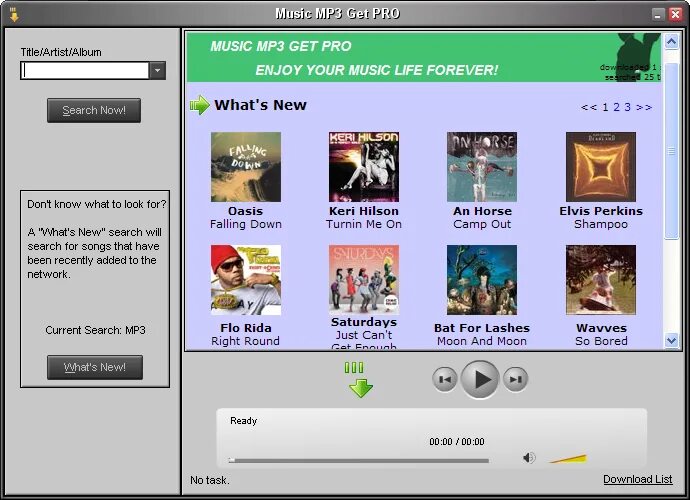Click the Ready status text
The height and width of the screenshot is (500, 690).
243,421
